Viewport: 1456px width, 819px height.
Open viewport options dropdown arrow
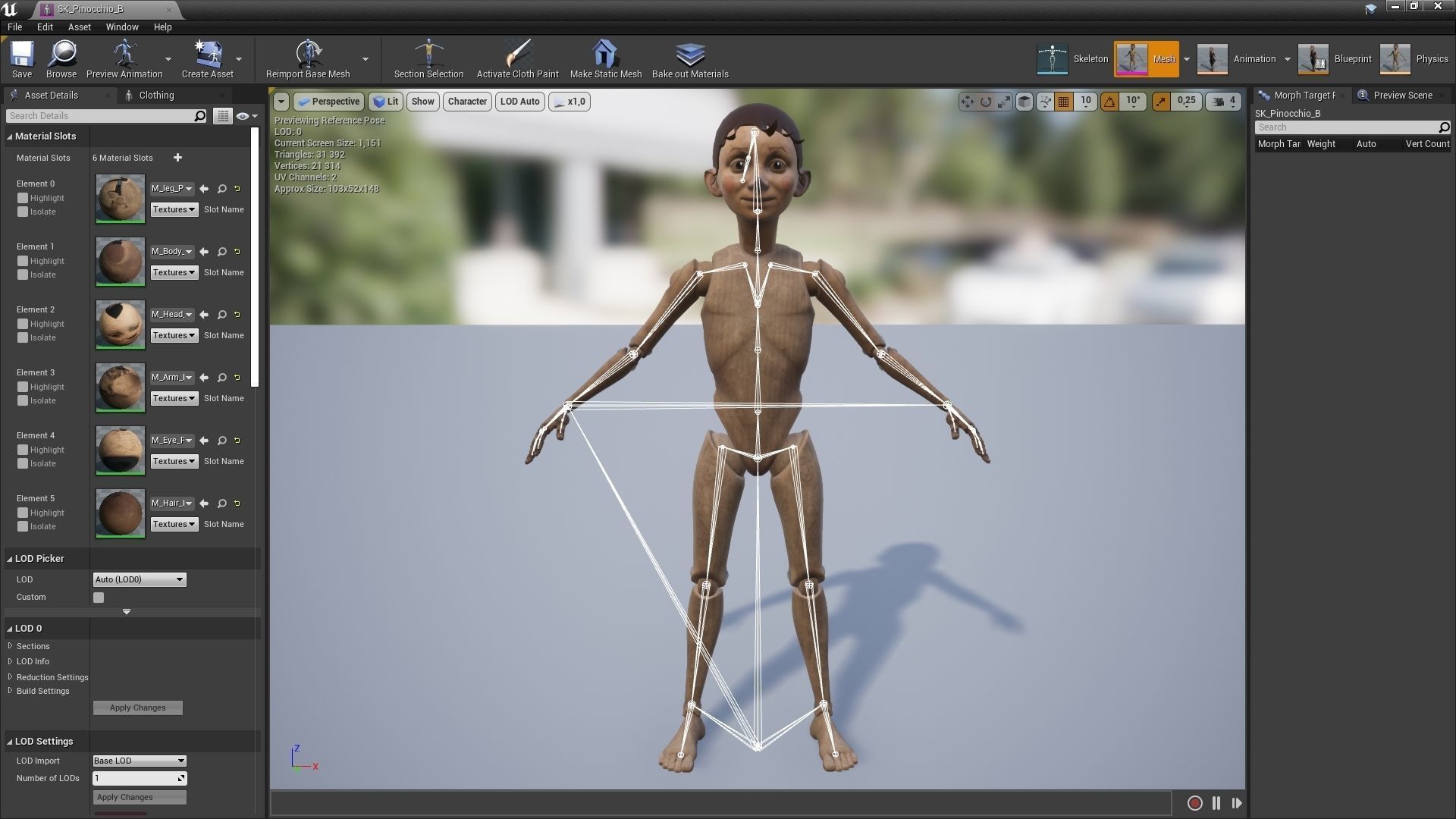[281, 102]
